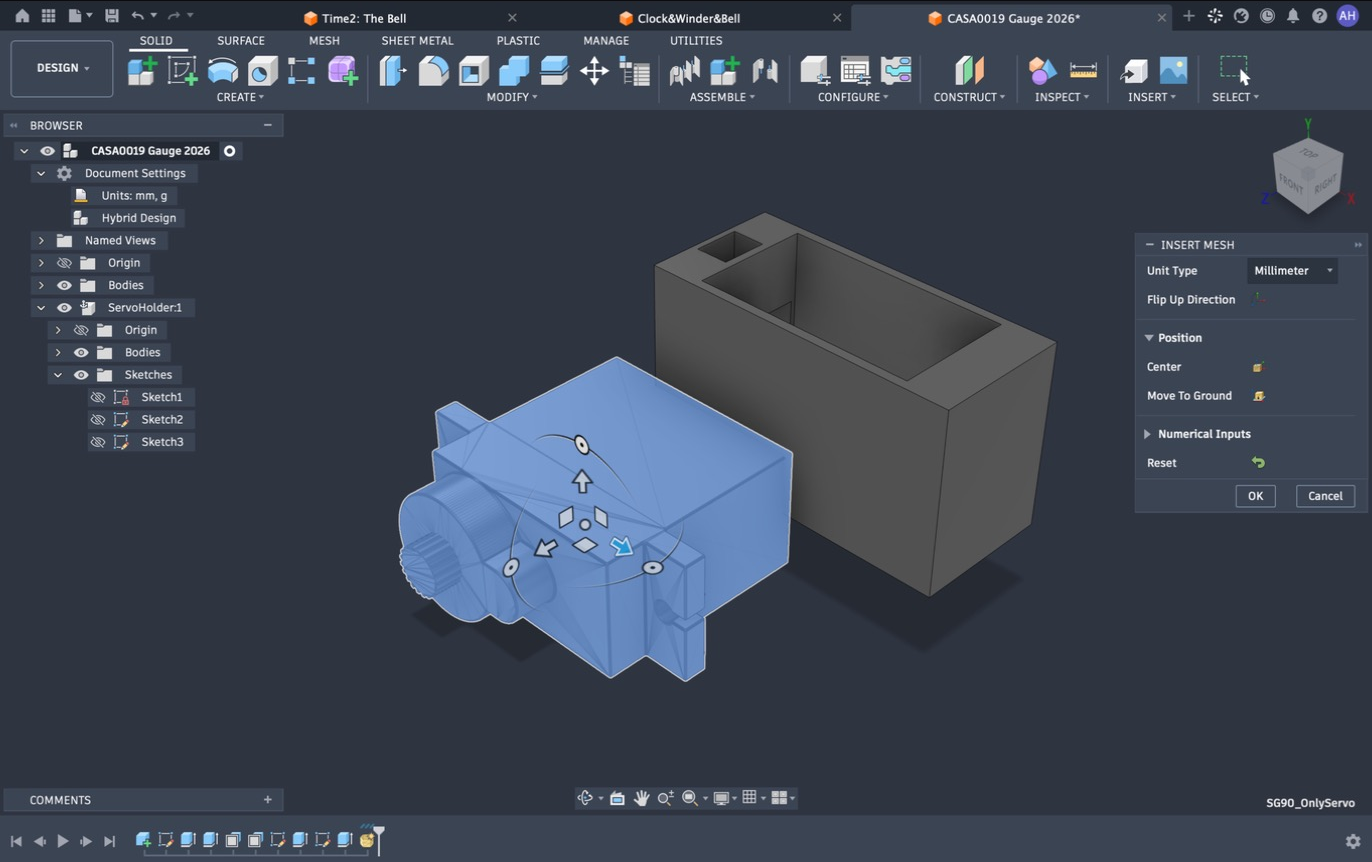The height and width of the screenshot is (862, 1372).
Task: Activate the Move/Copy four-arrow tool
Action: (x=594, y=71)
